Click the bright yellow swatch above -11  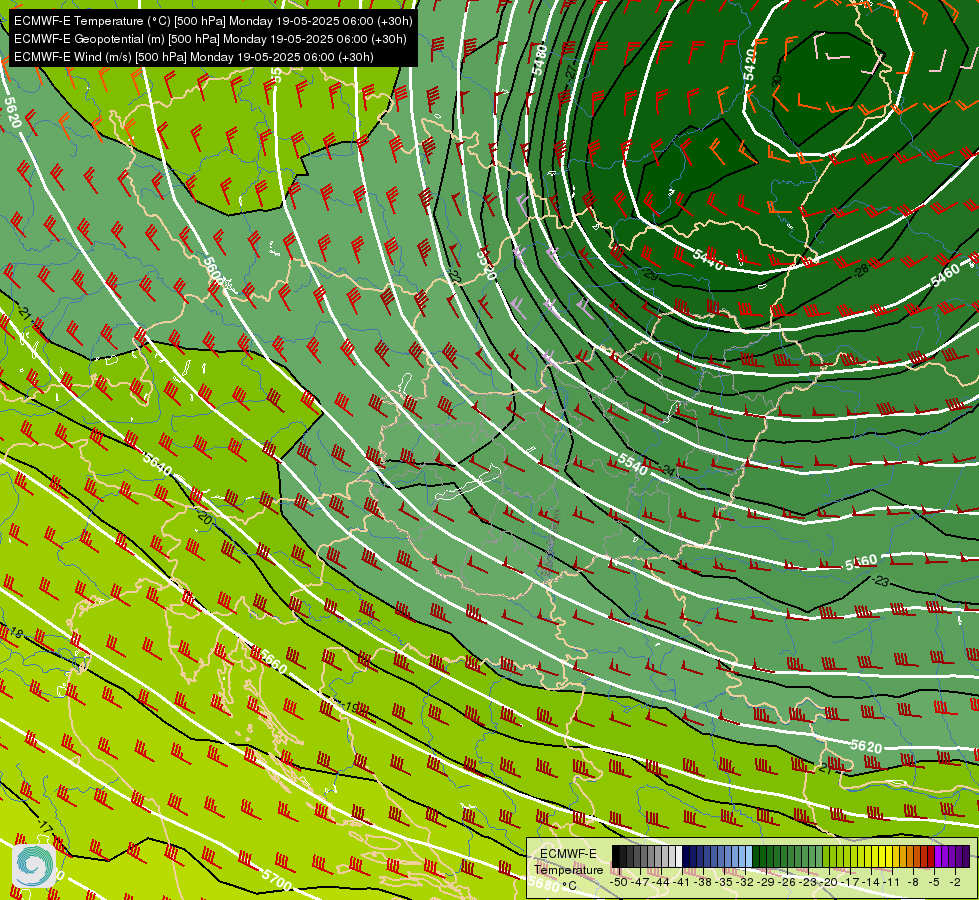click(x=889, y=856)
